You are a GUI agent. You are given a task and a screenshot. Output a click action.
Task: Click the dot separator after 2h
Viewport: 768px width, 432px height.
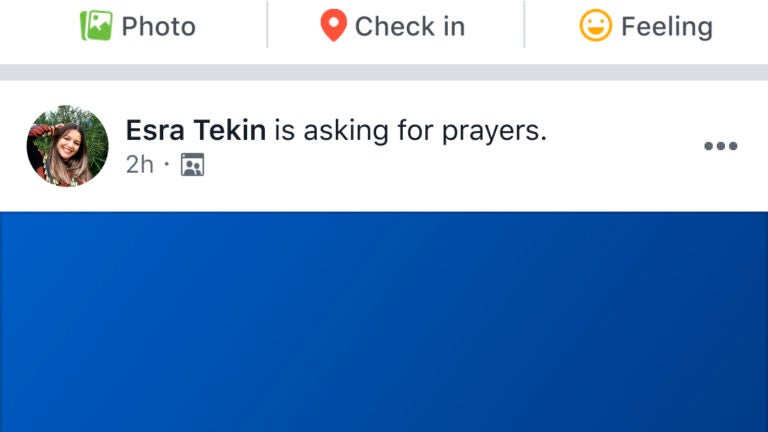167,164
